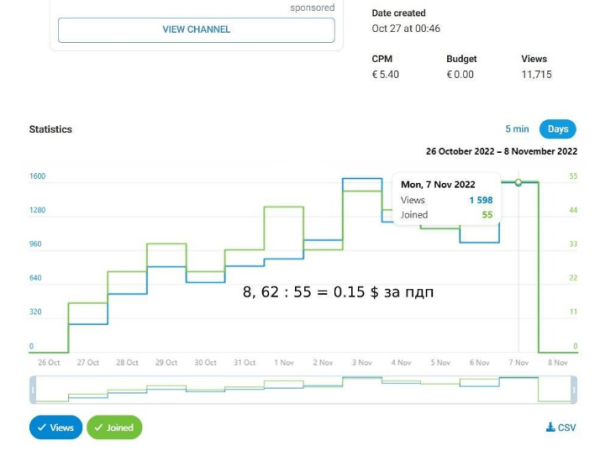Viewport: 600px width, 456px height.
Task: Toggle the Joined series off
Action: (x=114, y=428)
